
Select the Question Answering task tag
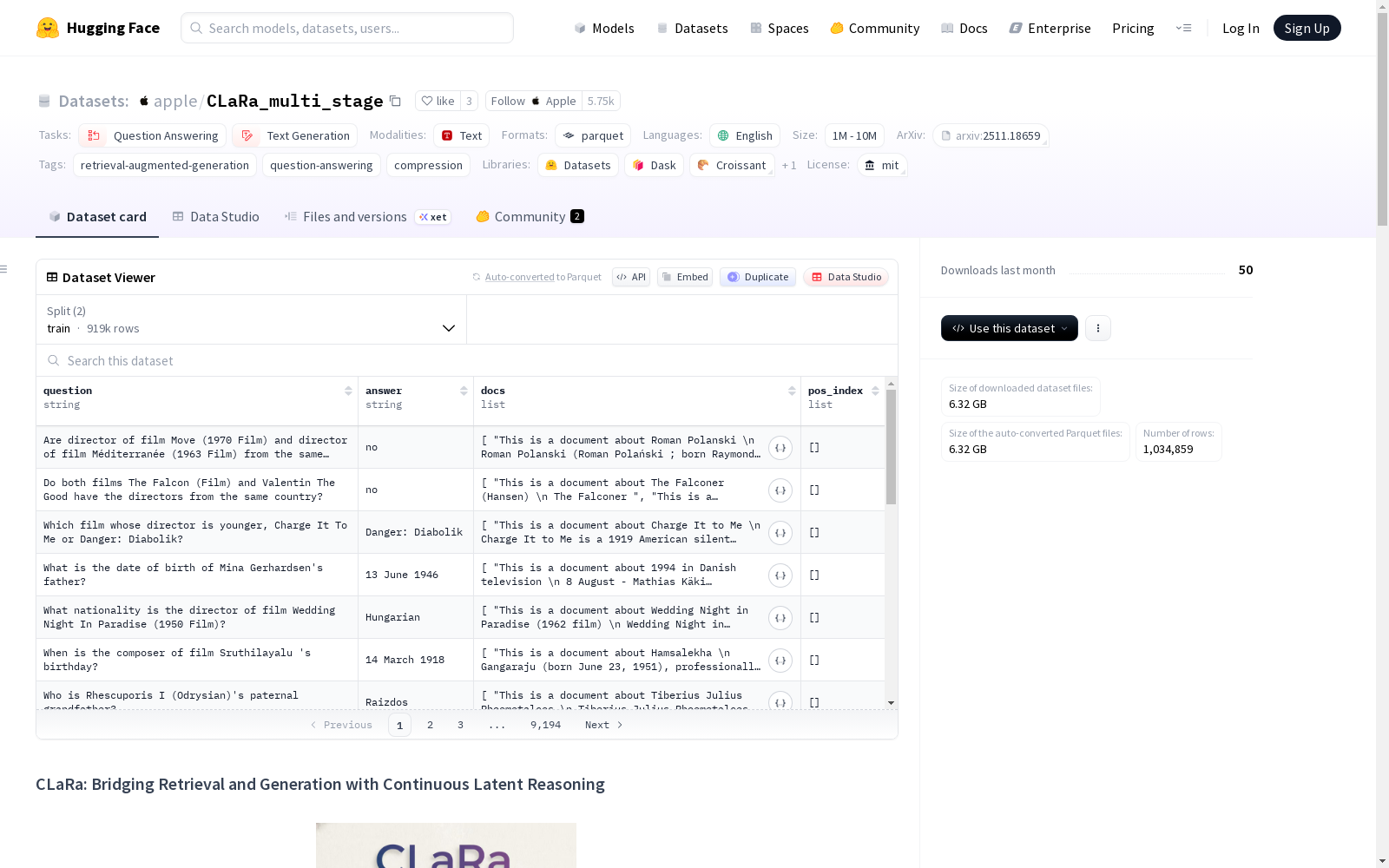click(153, 135)
